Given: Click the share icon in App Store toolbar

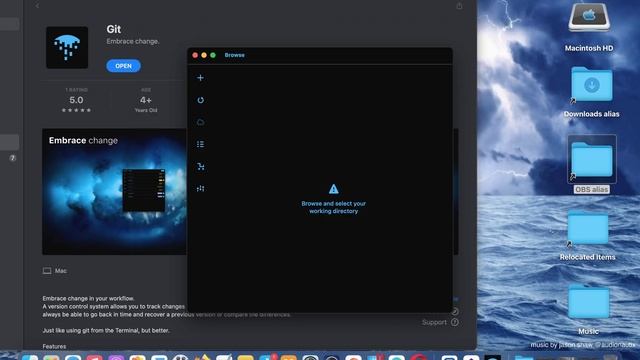Looking at the screenshot, I should [x=459, y=6].
